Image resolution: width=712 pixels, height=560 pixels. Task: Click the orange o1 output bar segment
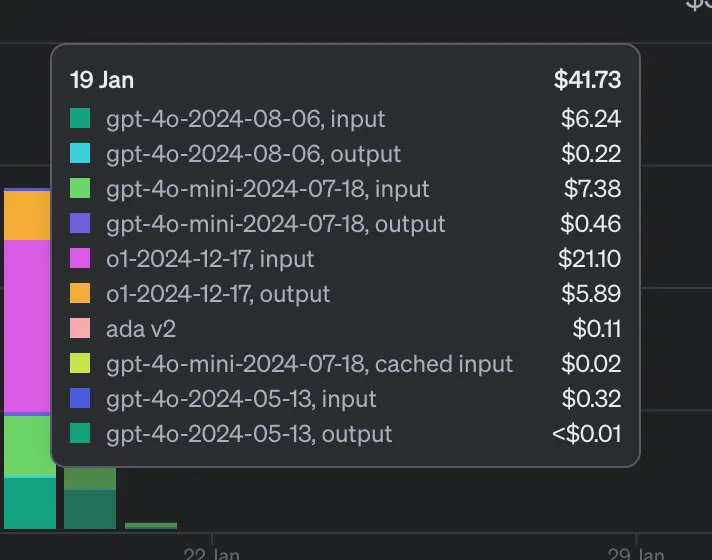click(26, 215)
